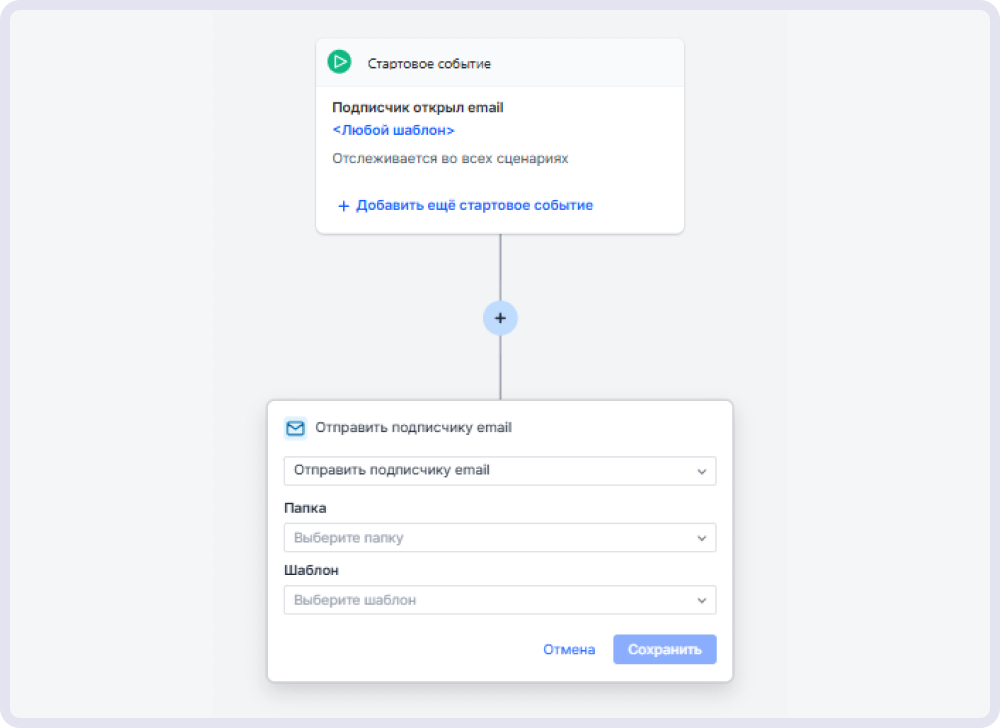Click the round plus button on connector

tap(500, 318)
